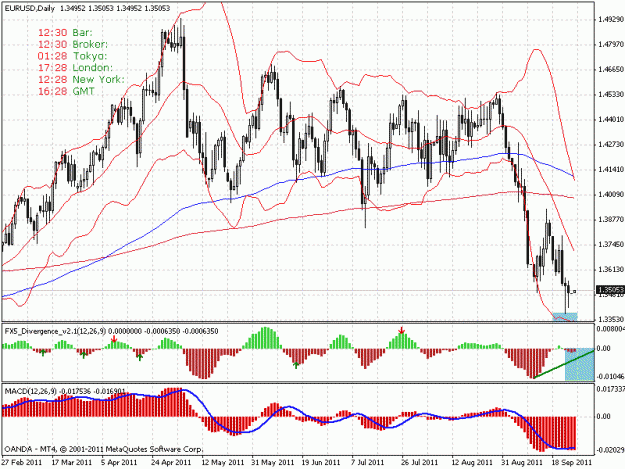The width and height of the screenshot is (625, 469).
Task: Click the 0.00 level in divergence panel scale
Action: (604, 348)
